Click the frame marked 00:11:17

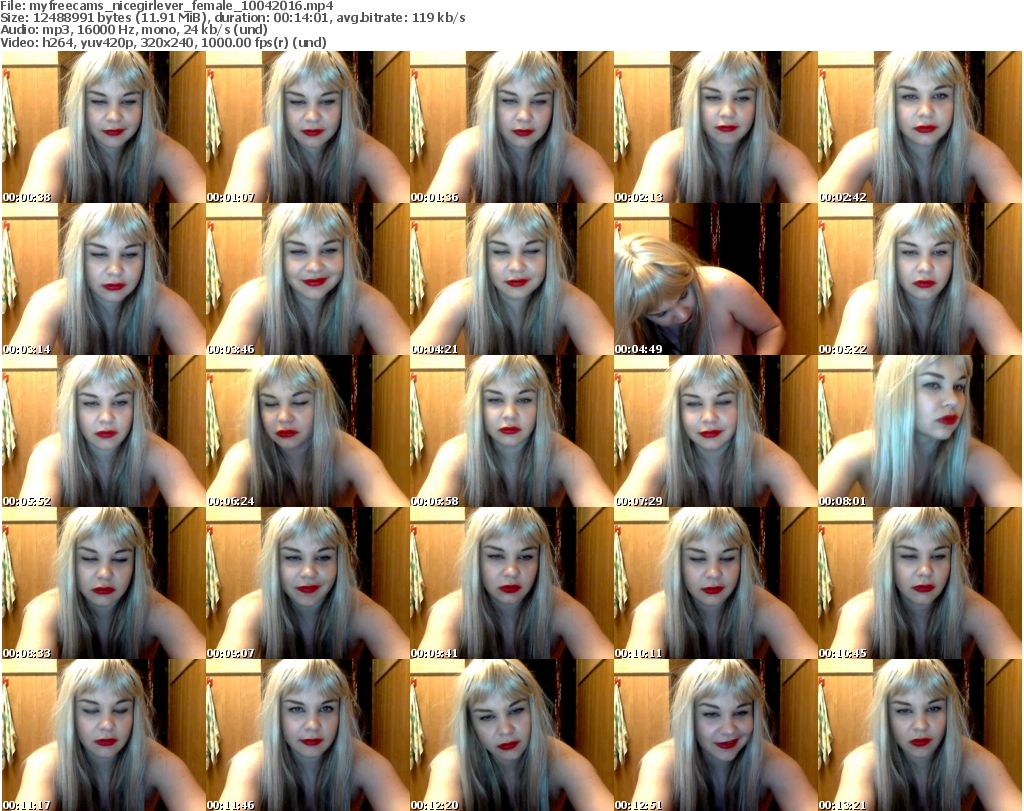tap(103, 735)
